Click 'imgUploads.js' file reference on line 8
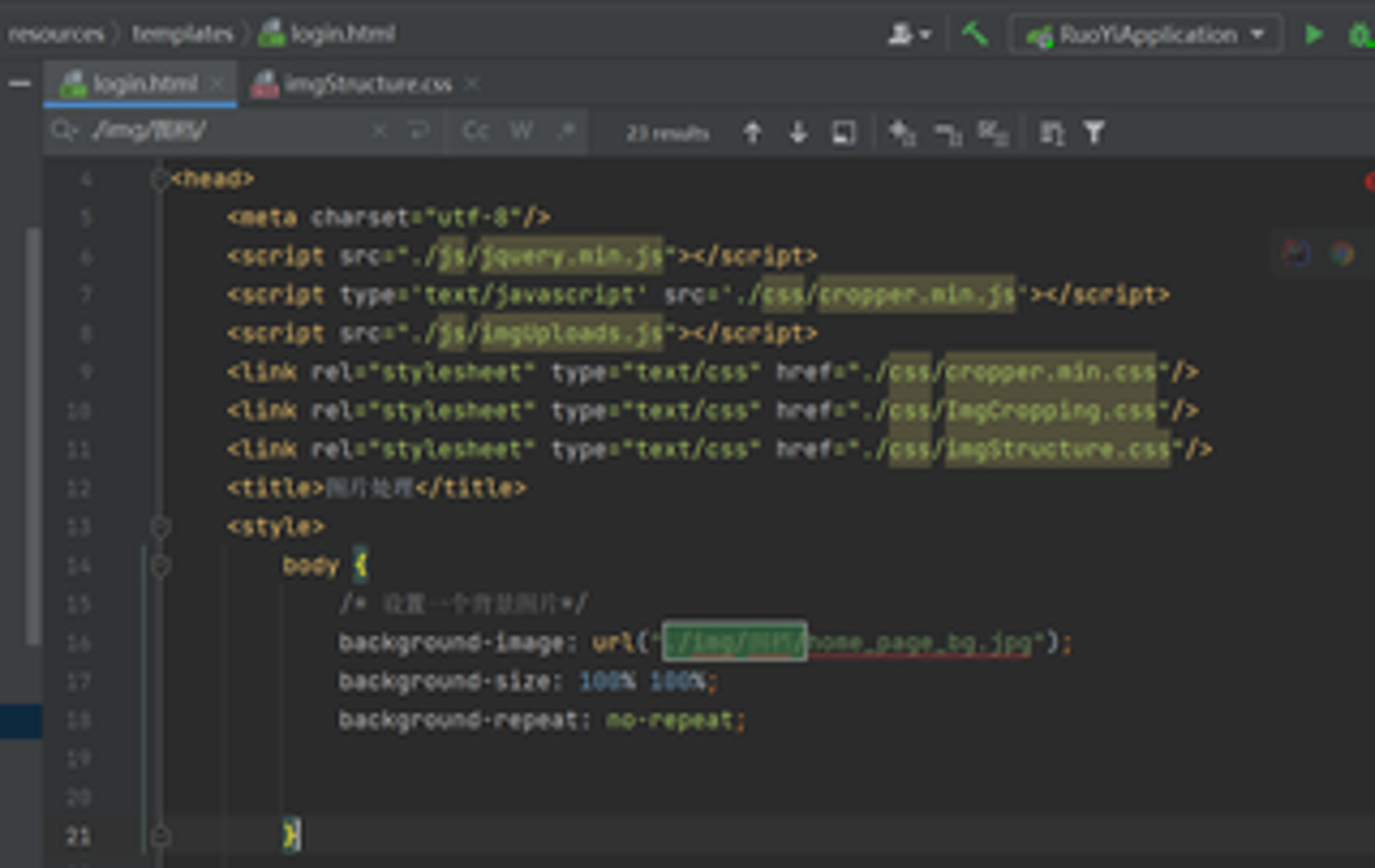 (x=572, y=334)
